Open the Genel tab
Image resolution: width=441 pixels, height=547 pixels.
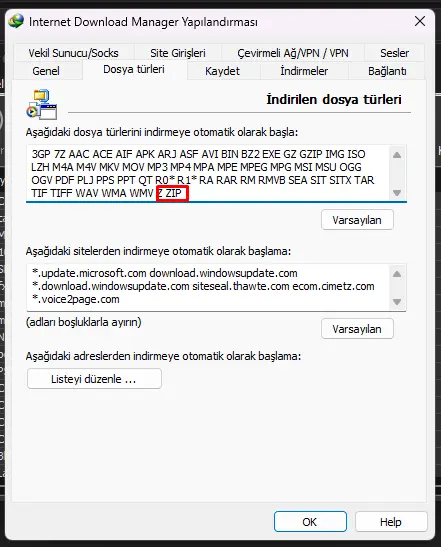point(46,71)
